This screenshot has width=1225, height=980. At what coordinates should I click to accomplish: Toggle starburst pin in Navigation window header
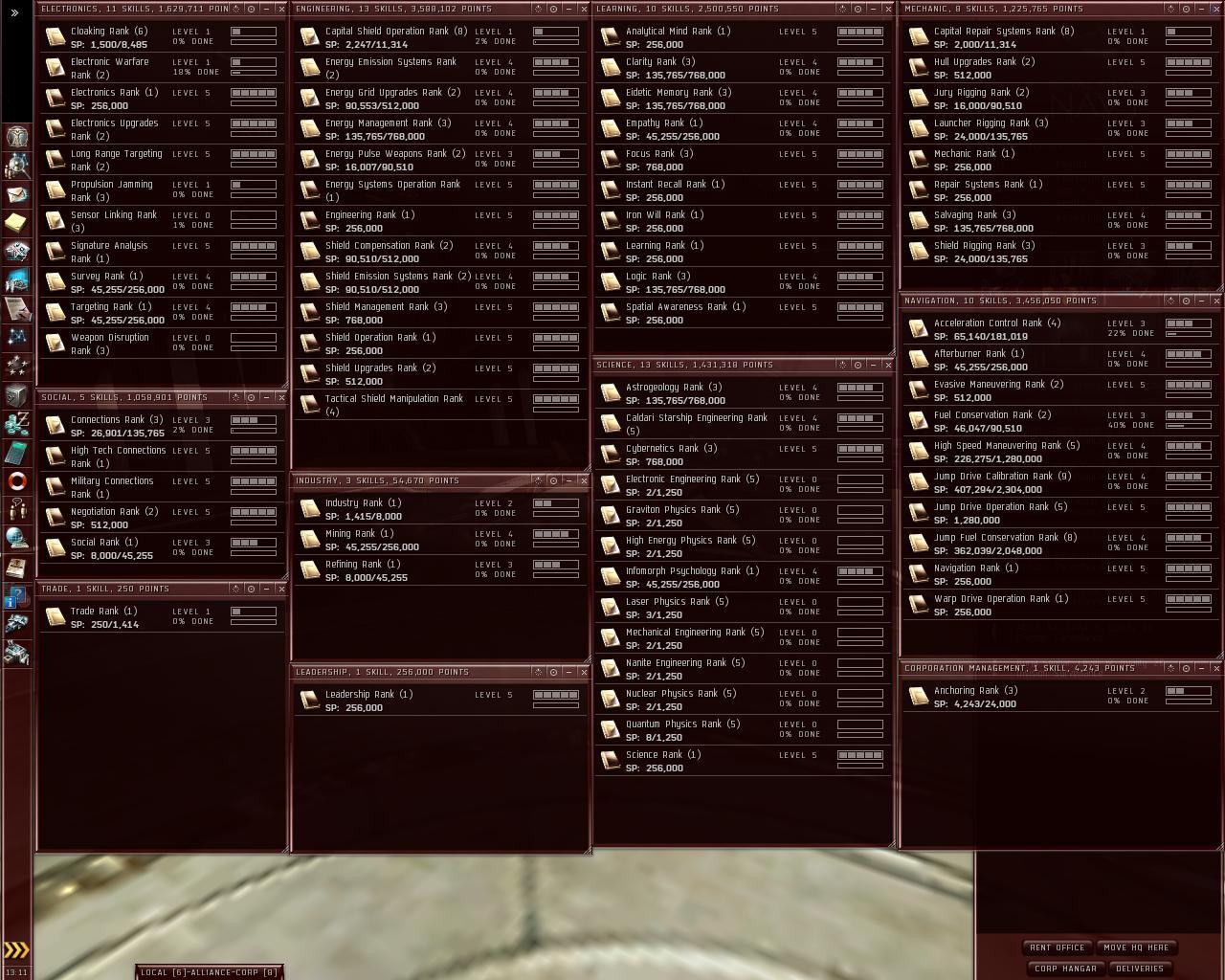coord(1170,301)
